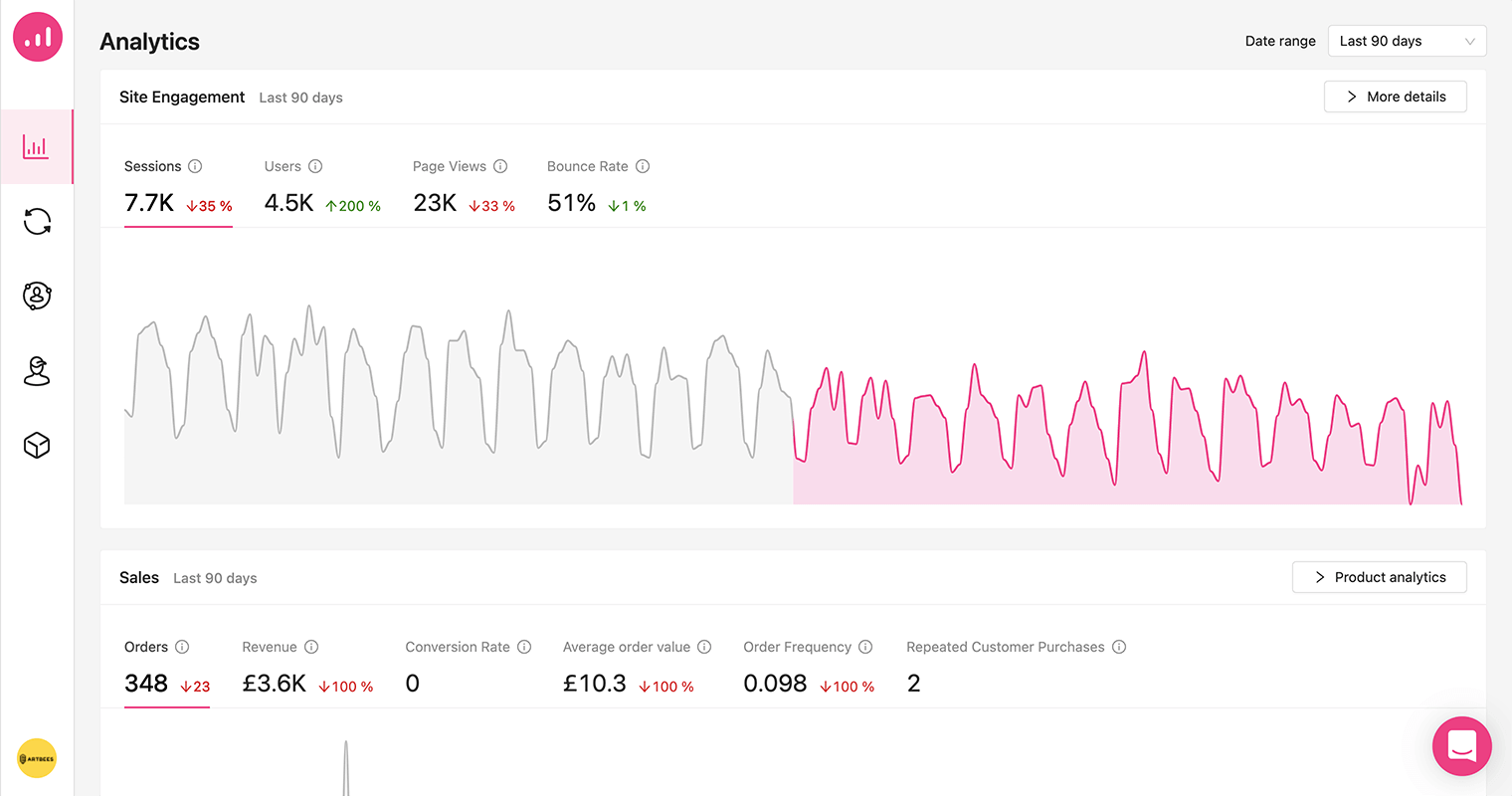The image size is (1512, 796).
Task: Click the 0.098 order frequency value
Action: pos(775,684)
